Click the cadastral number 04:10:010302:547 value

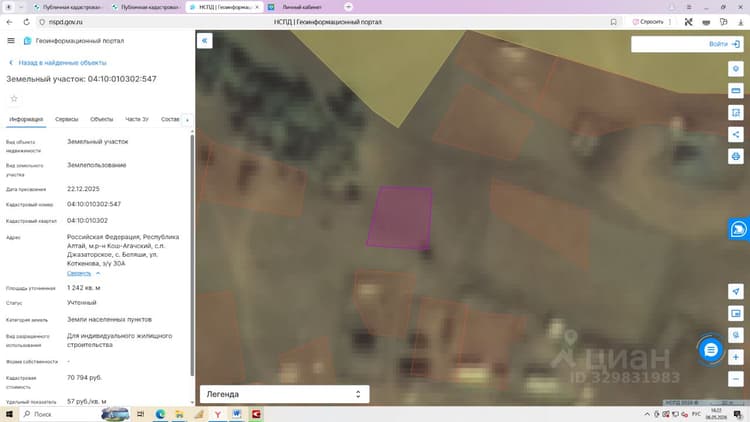[94, 204]
